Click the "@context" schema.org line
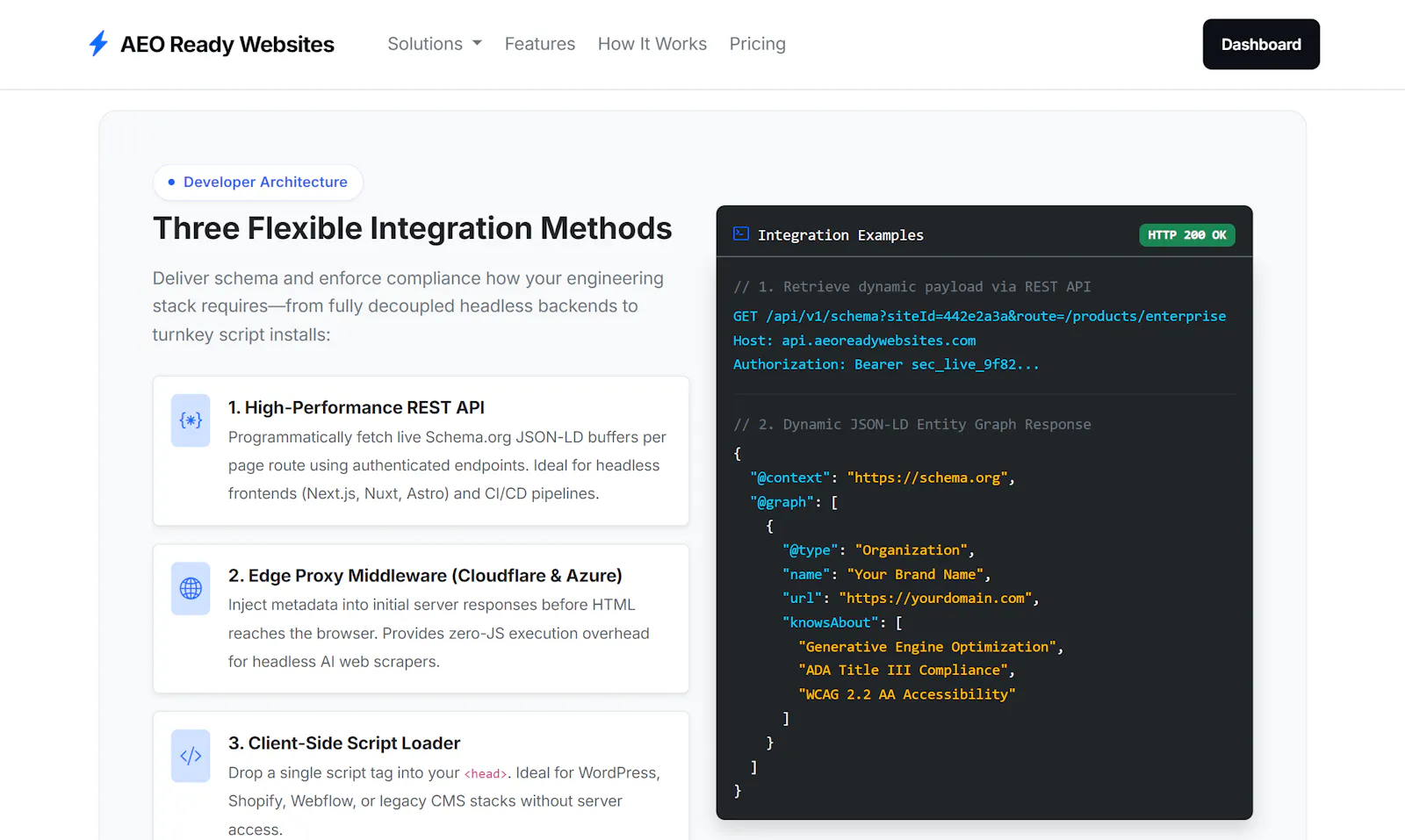Image resolution: width=1405 pixels, height=840 pixels. tap(883, 477)
